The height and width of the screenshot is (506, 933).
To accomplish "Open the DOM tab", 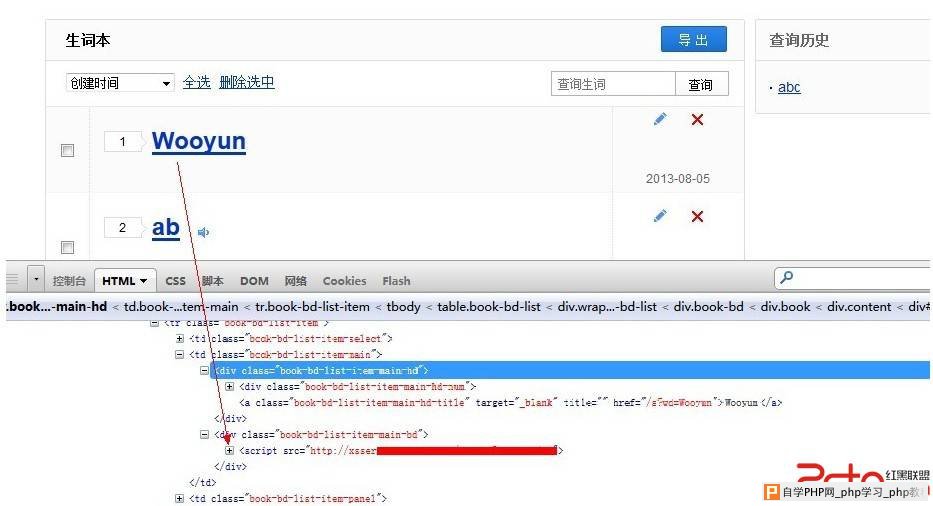I will [x=254, y=281].
